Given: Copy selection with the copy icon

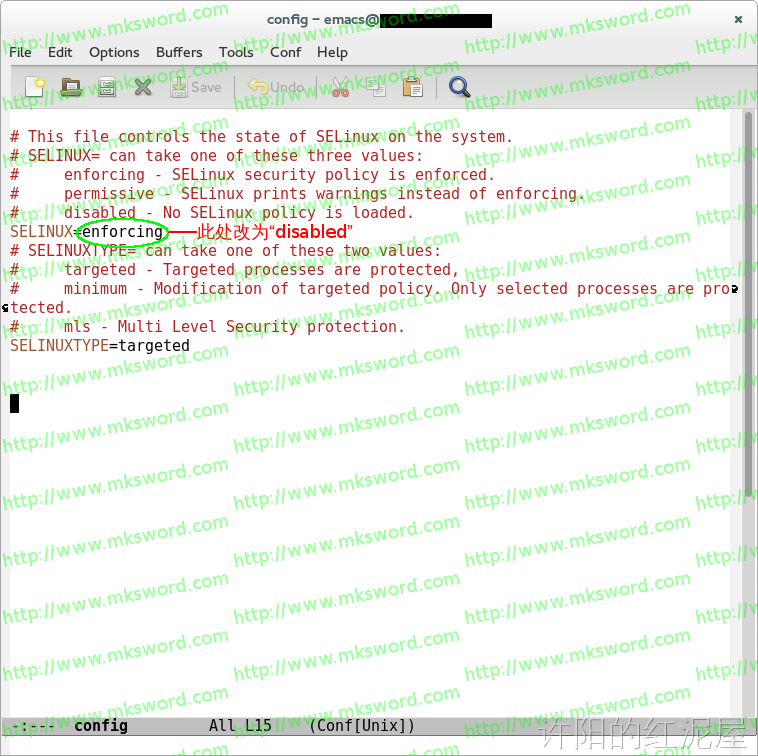Looking at the screenshot, I should tap(376, 87).
